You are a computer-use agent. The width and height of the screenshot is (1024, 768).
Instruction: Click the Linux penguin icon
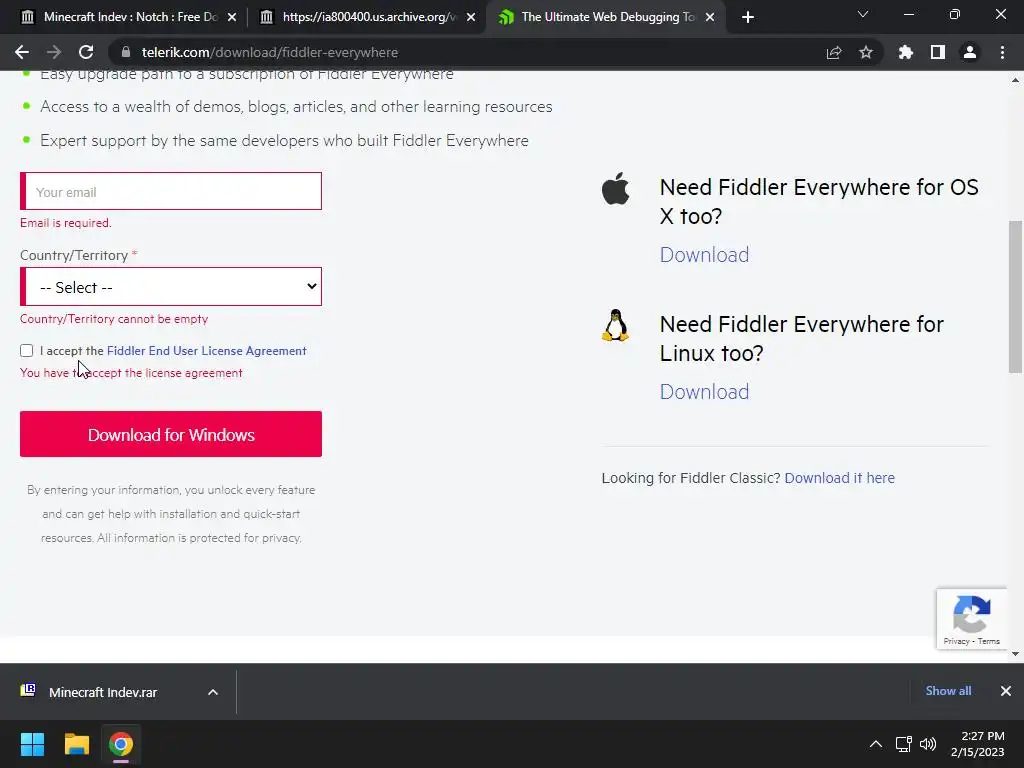[615, 325]
